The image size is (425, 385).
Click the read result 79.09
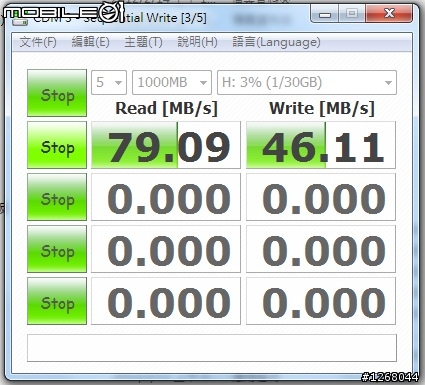coord(166,145)
